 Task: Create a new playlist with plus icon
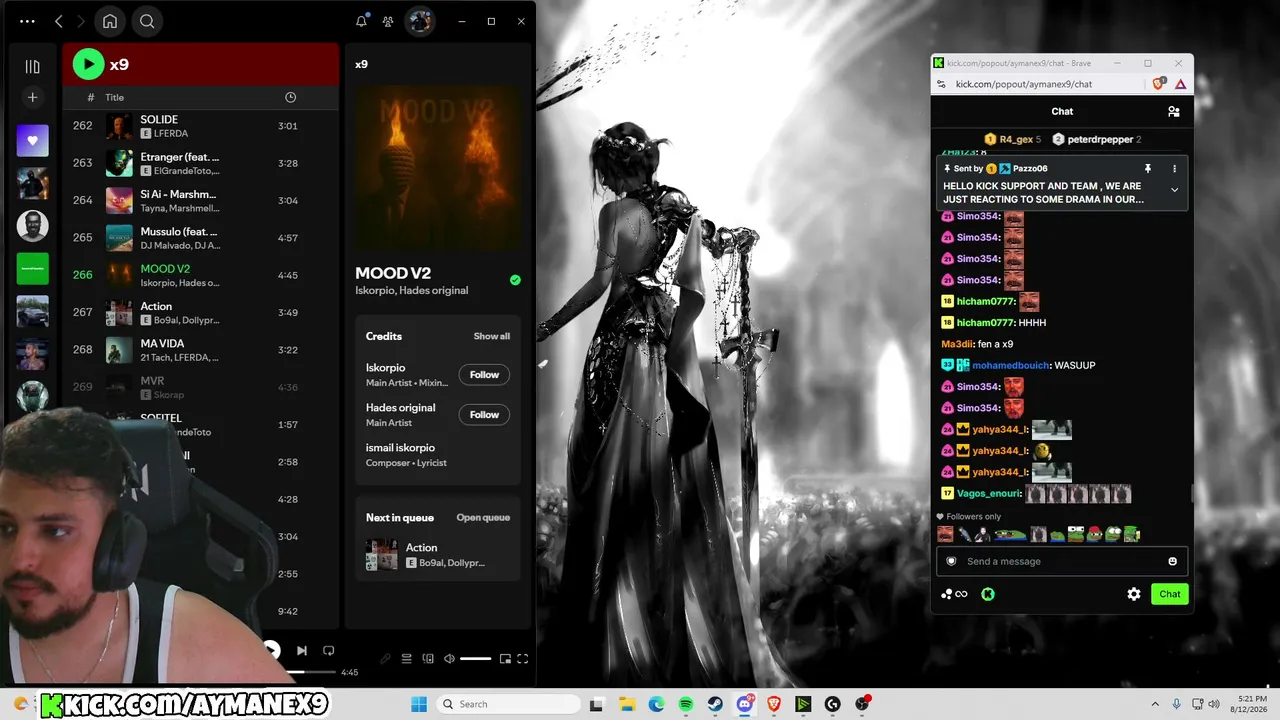click(32, 97)
